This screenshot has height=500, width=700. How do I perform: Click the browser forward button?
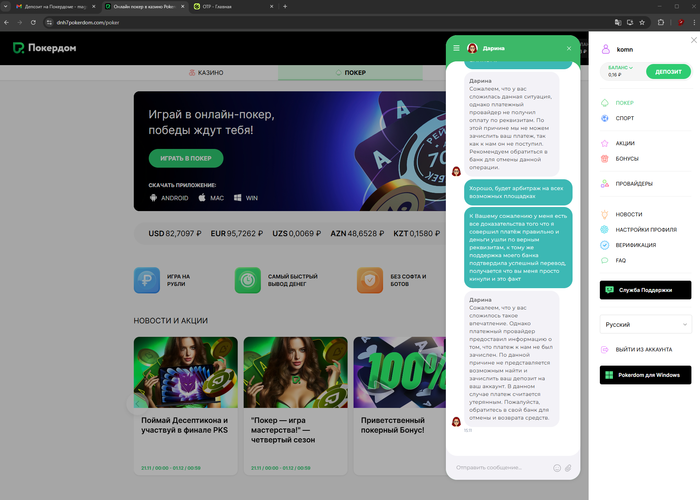20,22
